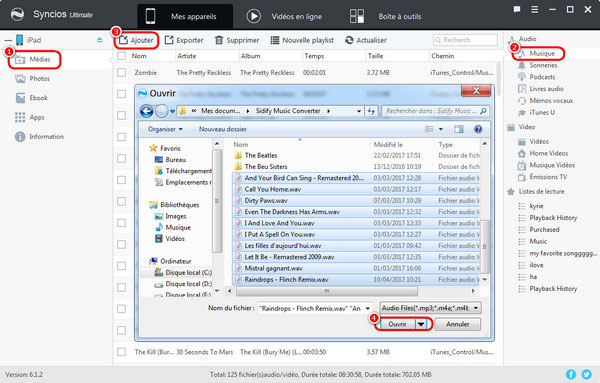Screen dimensions: 600x383
Task: Open the Organiser dropdown menu
Action: [165, 129]
